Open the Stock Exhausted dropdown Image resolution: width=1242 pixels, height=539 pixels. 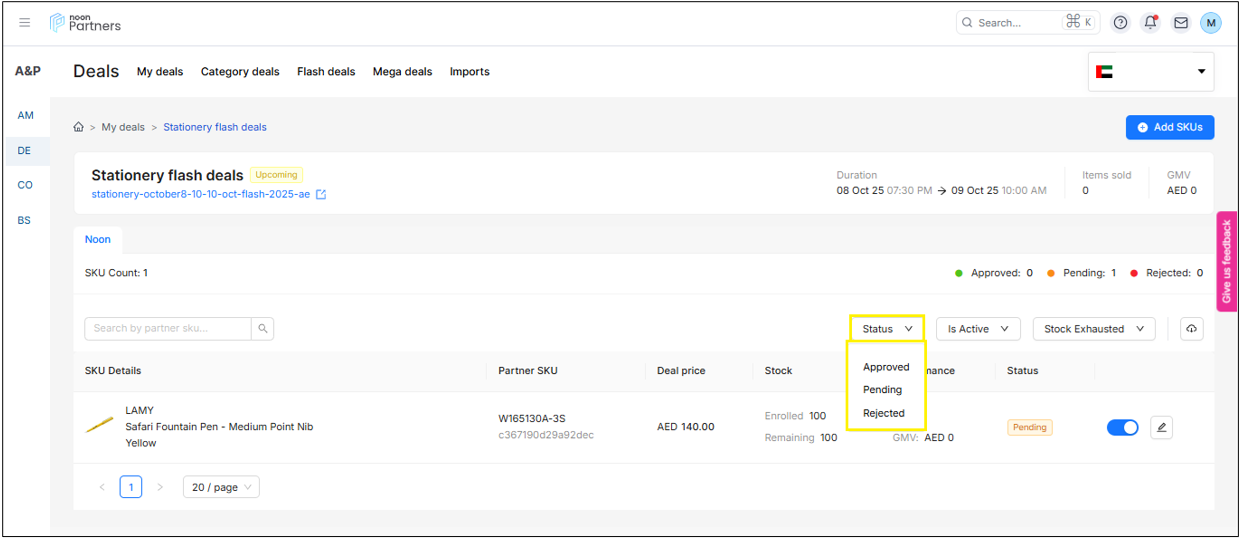[1093, 329]
